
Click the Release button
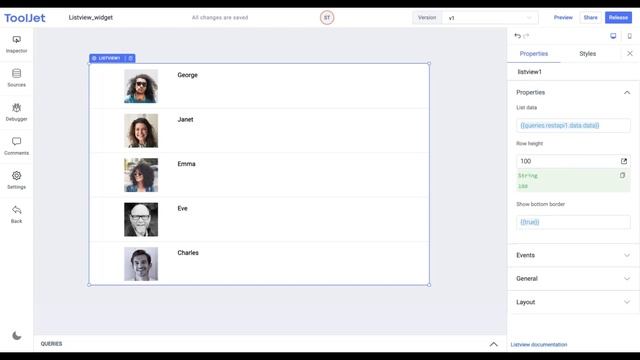pyautogui.click(x=618, y=18)
